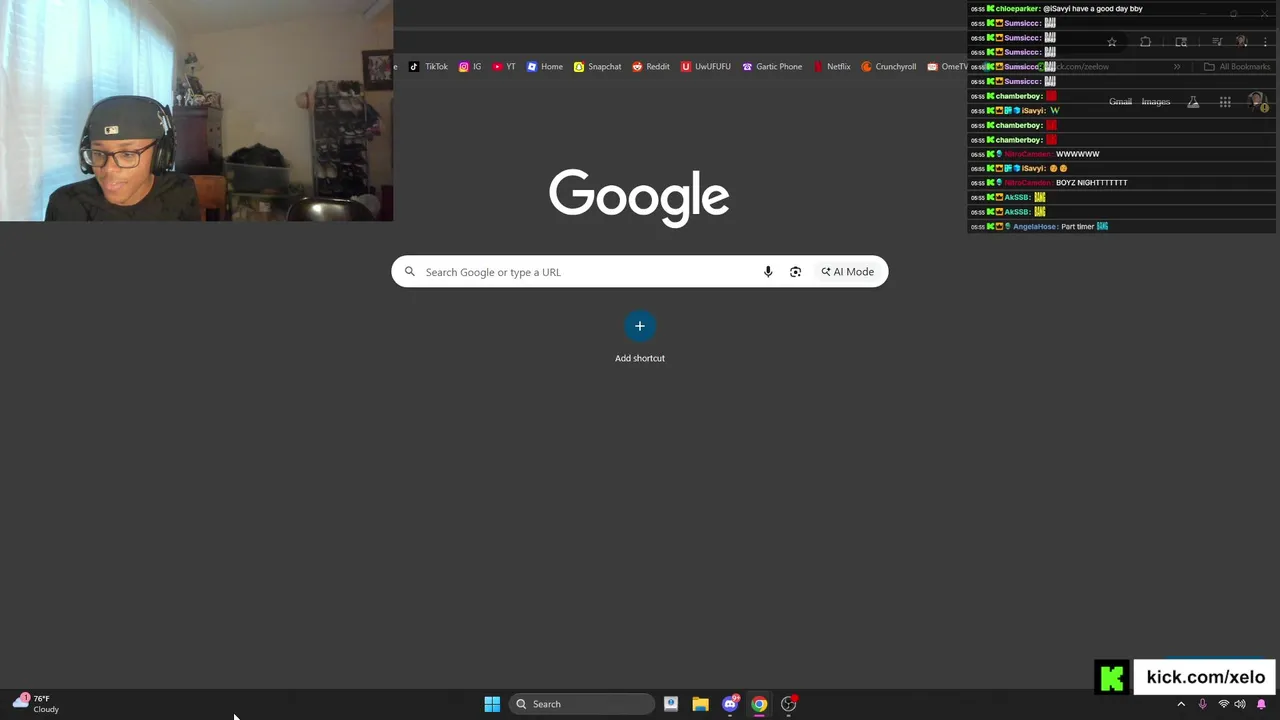Open Google Images link
Image resolution: width=1280 pixels, height=720 pixels.
(1156, 102)
